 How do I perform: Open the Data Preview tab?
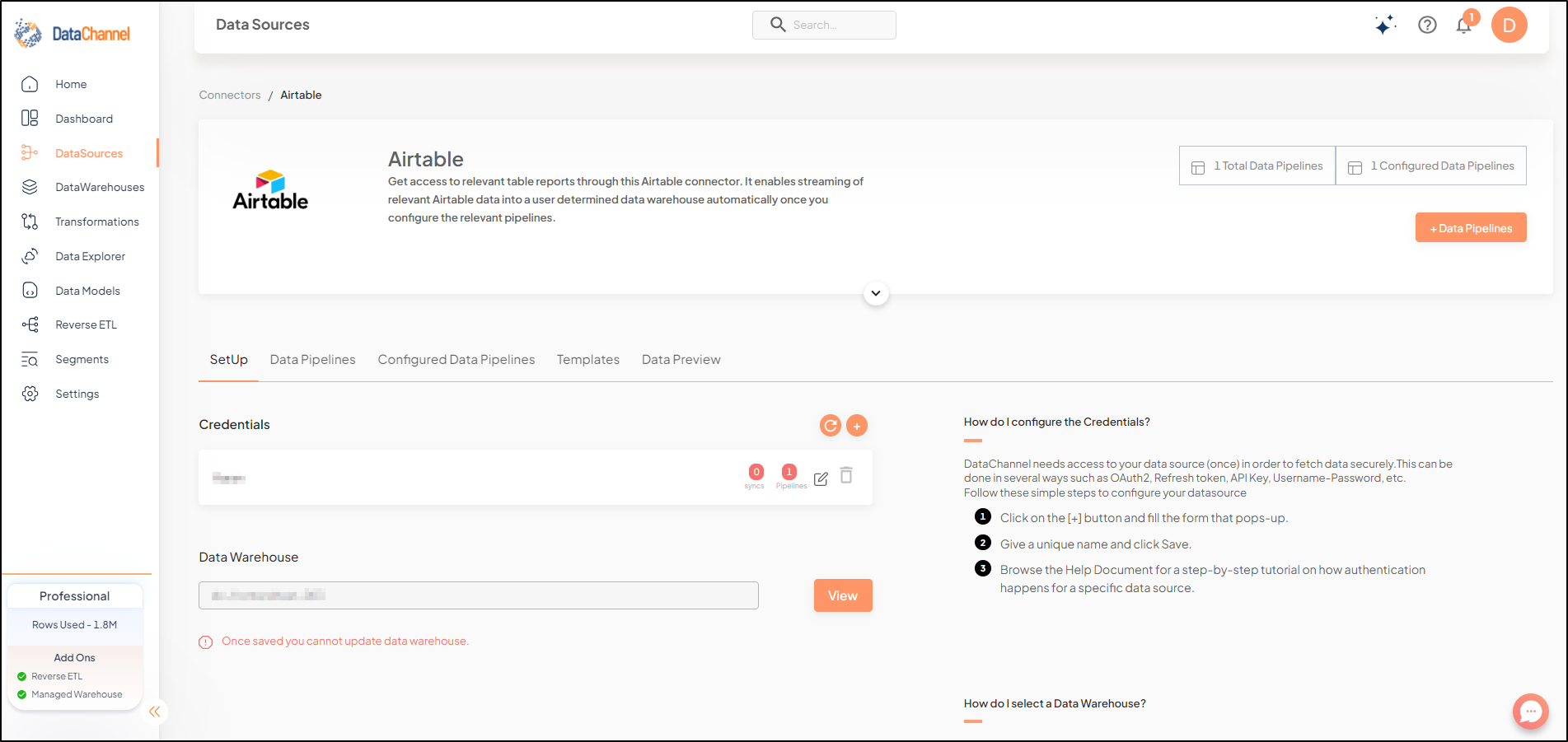[x=681, y=360]
